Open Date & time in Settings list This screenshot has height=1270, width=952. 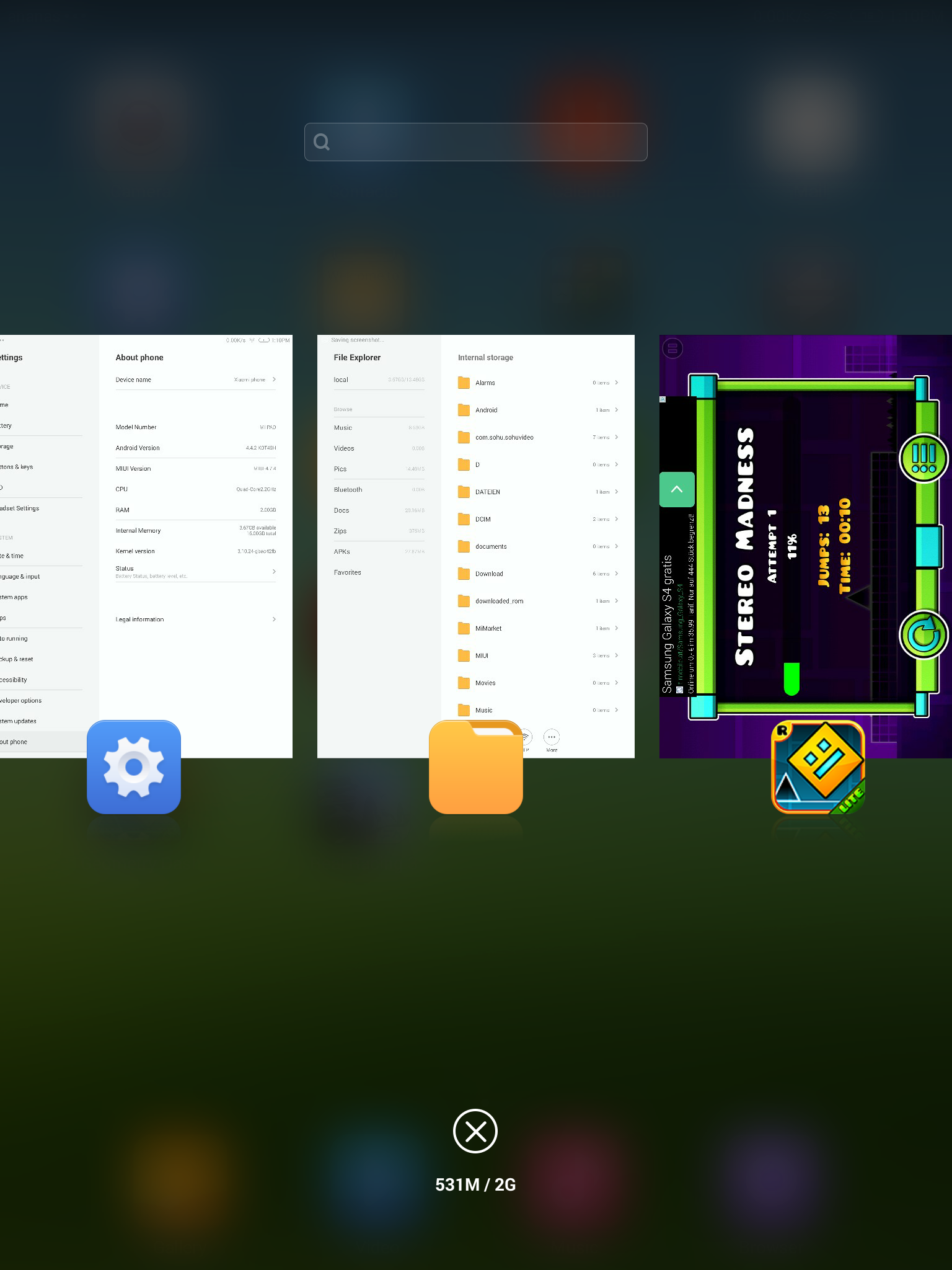point(41,556)
